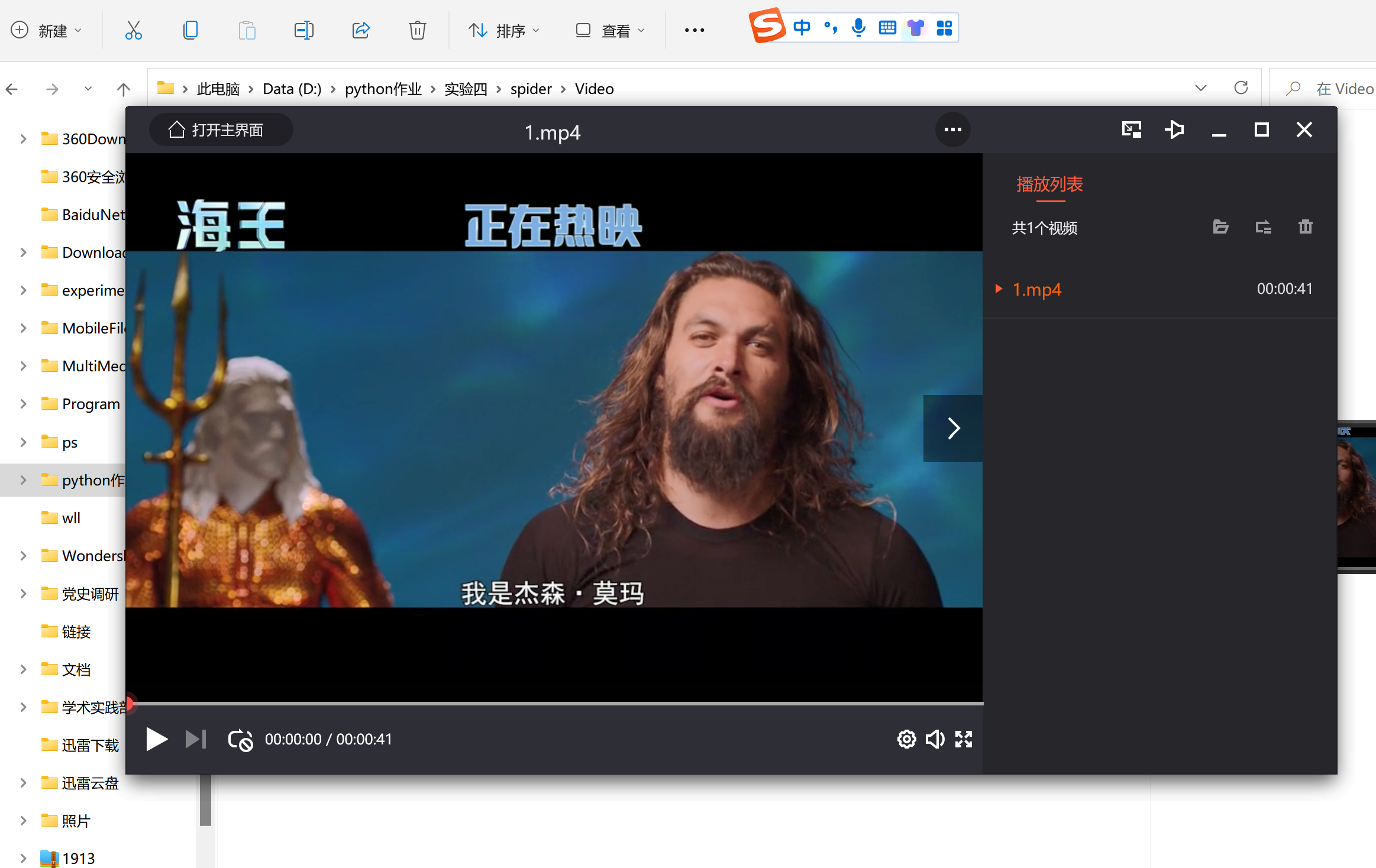Click the Sogou input method logo
This screenshot has height=868, width=1376.
click(x=768, y=26)
